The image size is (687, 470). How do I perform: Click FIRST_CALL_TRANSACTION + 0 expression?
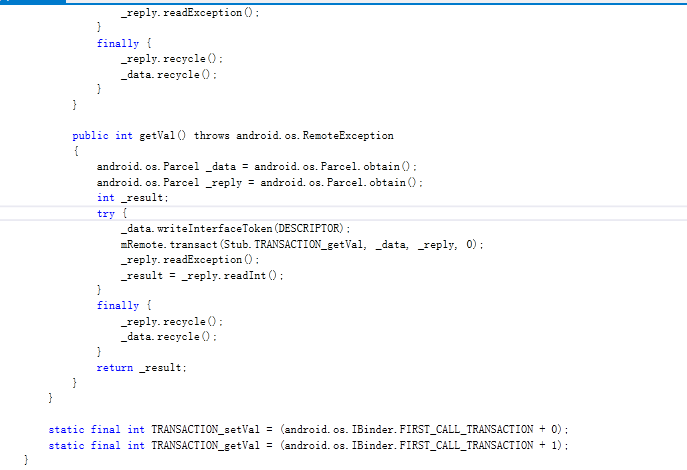tap(480, 429)
